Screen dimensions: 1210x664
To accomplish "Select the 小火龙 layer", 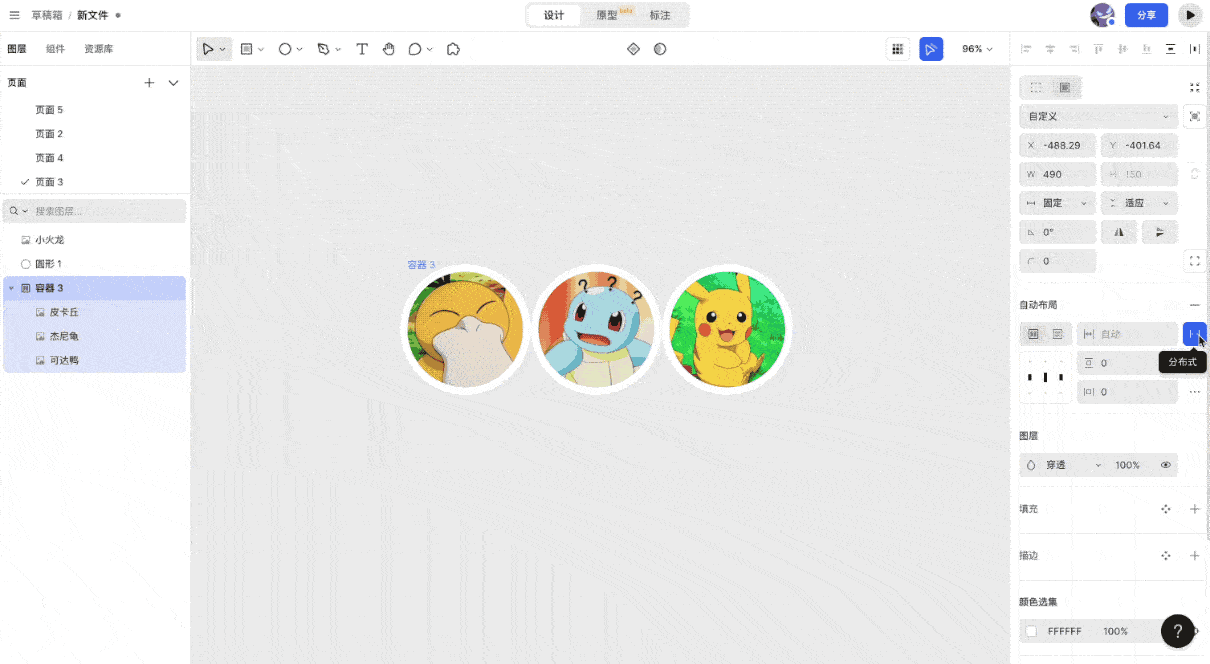I will (95, 240).
